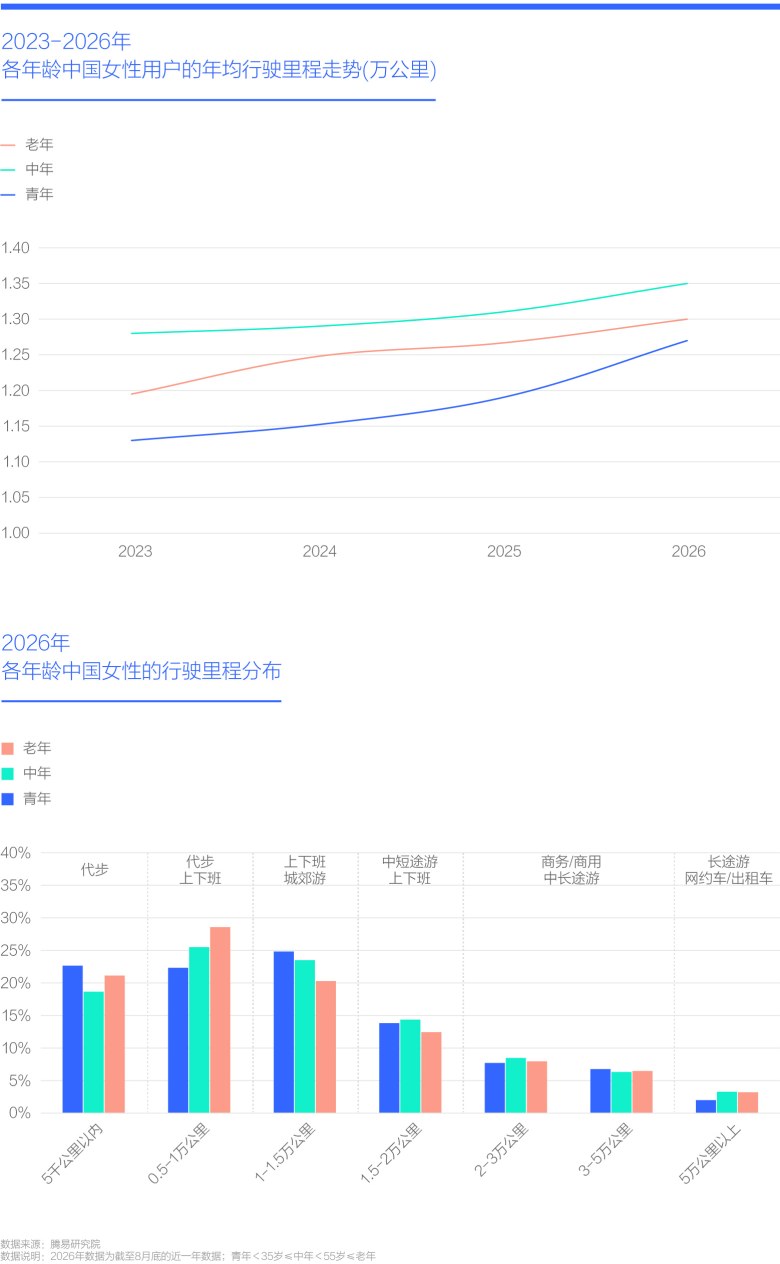Click the 2024 x-axis label
This screenshot has width=780, height=1264.
[320, 552]
